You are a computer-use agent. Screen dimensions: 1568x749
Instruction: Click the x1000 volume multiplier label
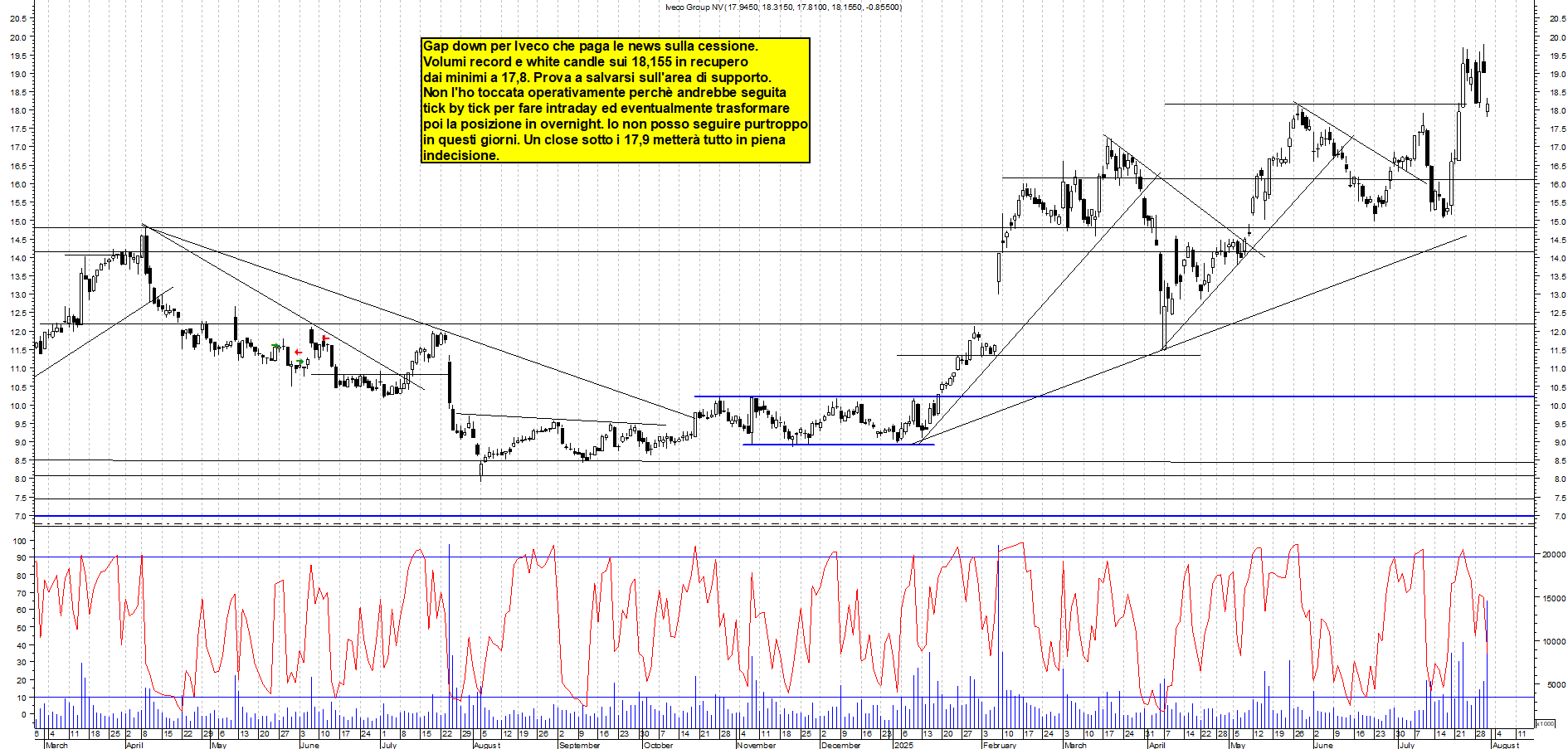click(x=1546, y=723)
